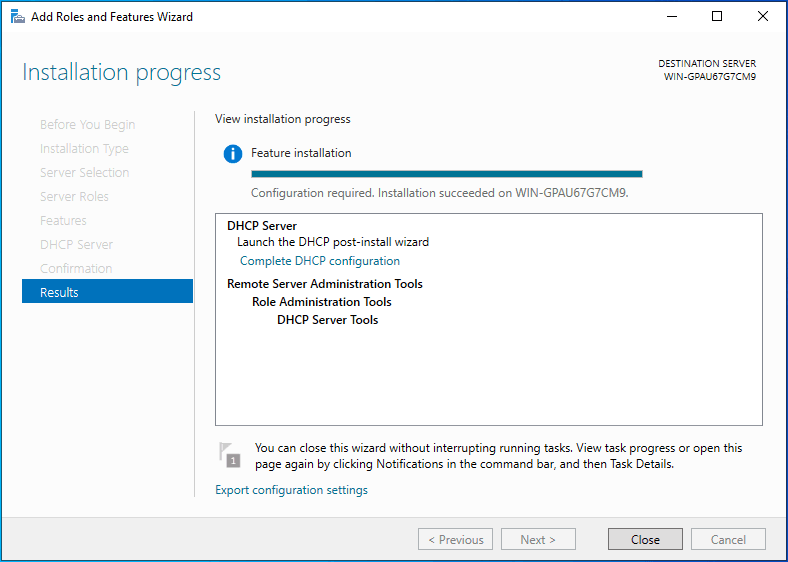Viewport: 788px width, 562px height.
Task: Click the feature installation progress bar
Action: [x=446, y=174]
